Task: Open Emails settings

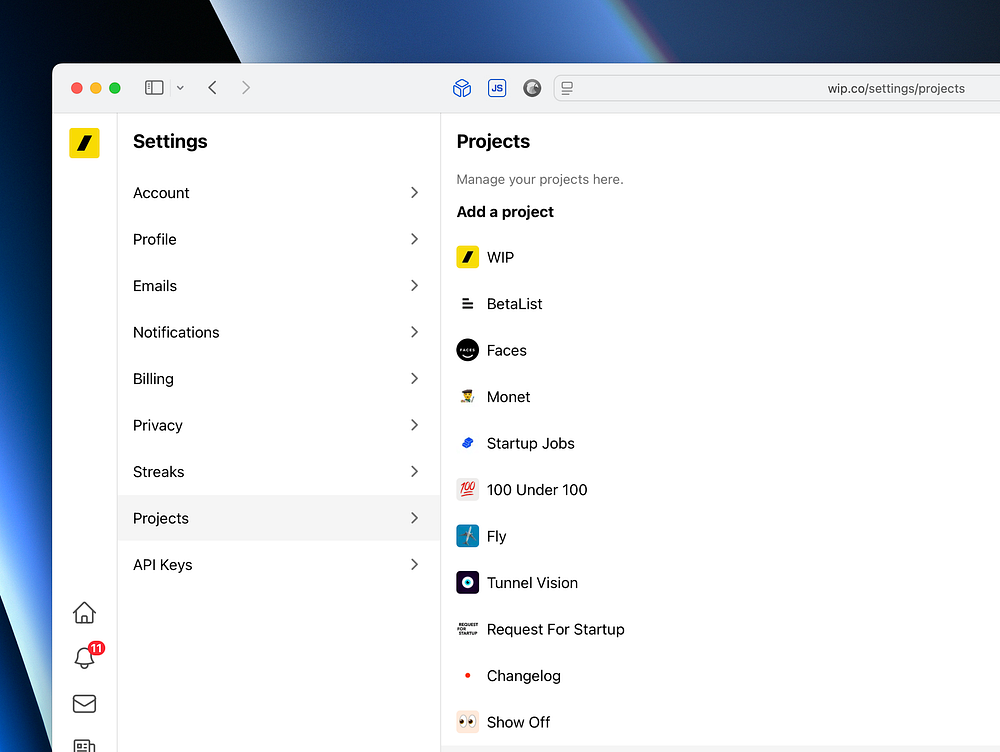Action: click(x=279, y=286)
